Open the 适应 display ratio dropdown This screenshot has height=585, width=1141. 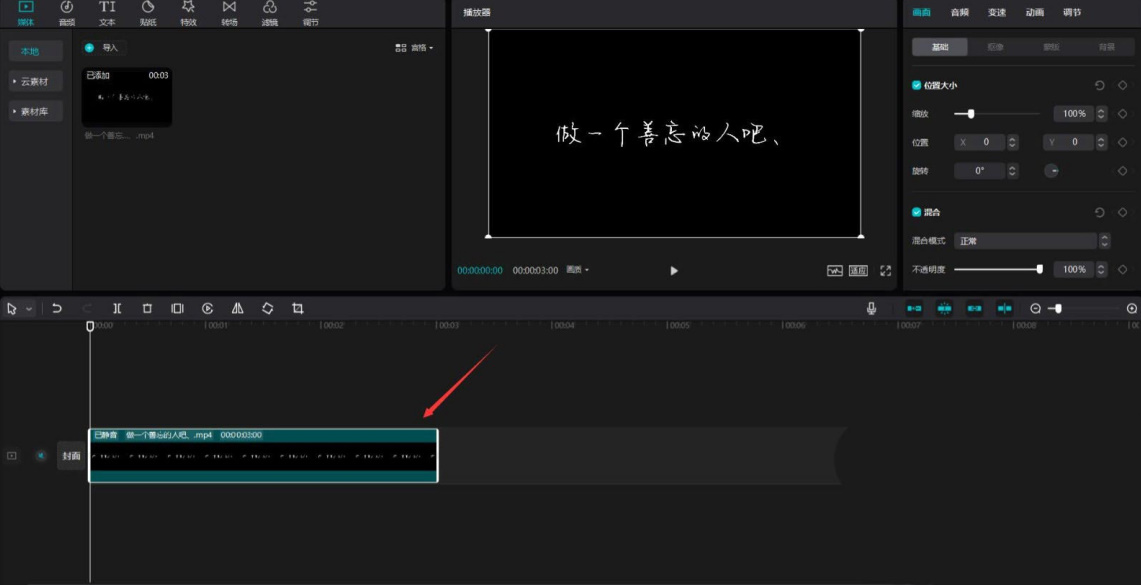pyautogui.click(x=857, y=270)
